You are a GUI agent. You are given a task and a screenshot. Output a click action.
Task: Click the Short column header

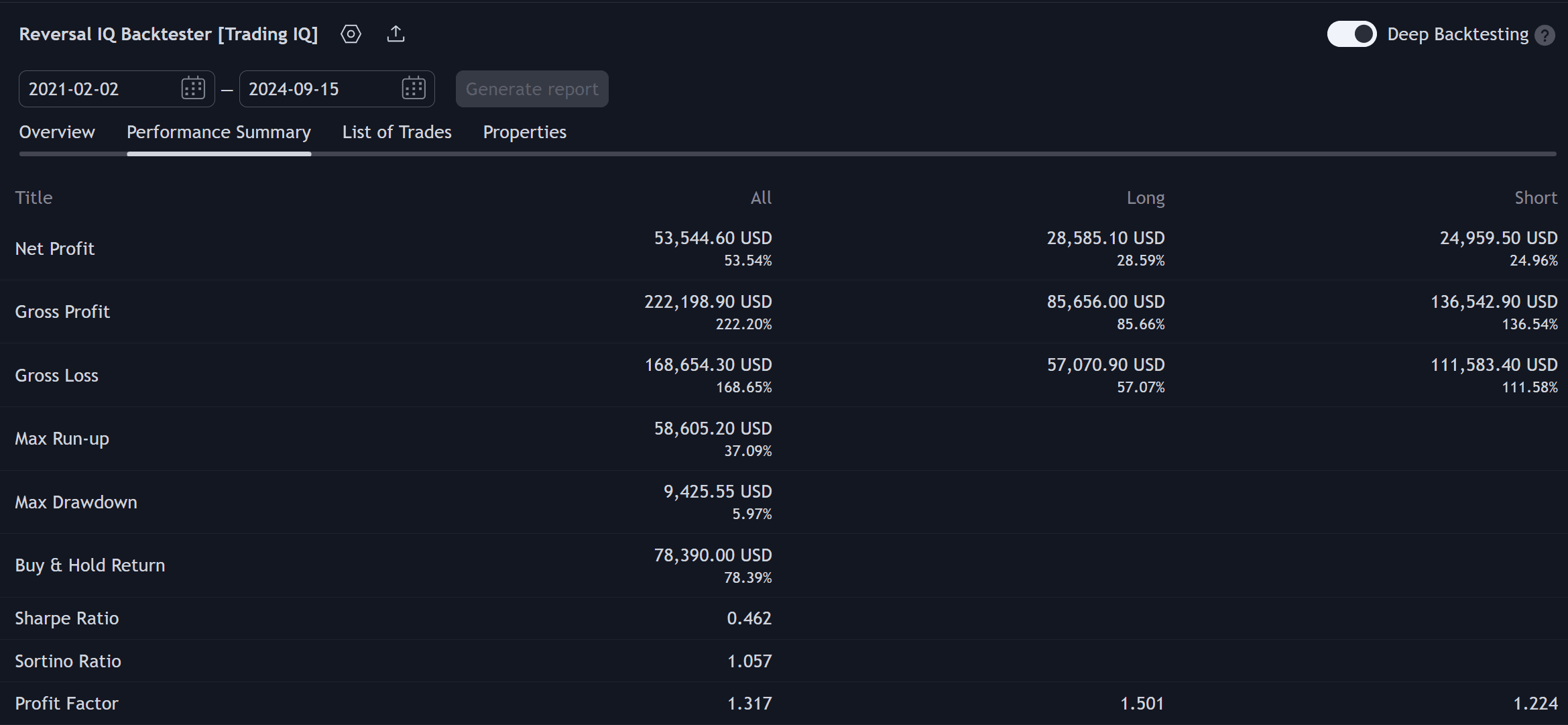tap(1535, 198)
